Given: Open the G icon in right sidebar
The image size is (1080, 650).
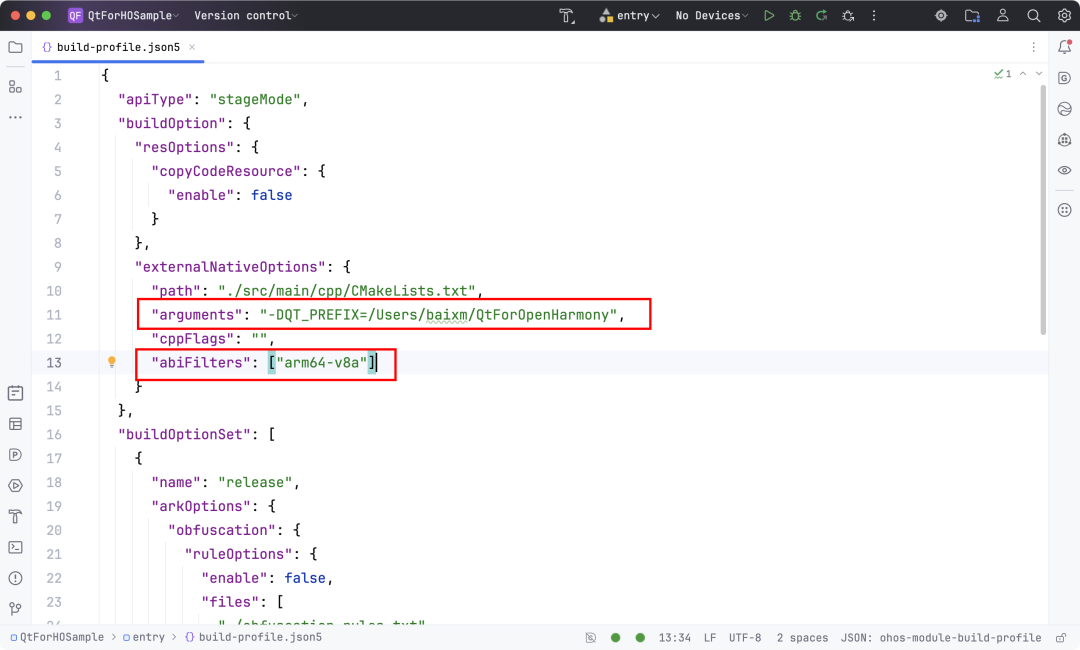Looking at the screenshot, I should (x=1064, y=78).
